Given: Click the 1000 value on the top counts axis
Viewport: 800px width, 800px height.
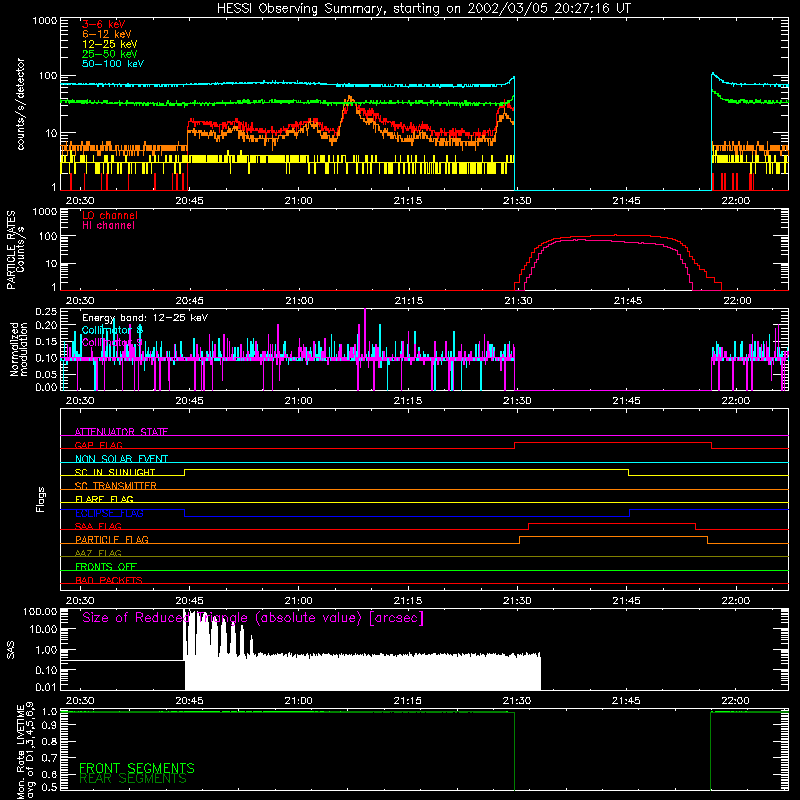Looking at the screenshot, I should (44, 21).
